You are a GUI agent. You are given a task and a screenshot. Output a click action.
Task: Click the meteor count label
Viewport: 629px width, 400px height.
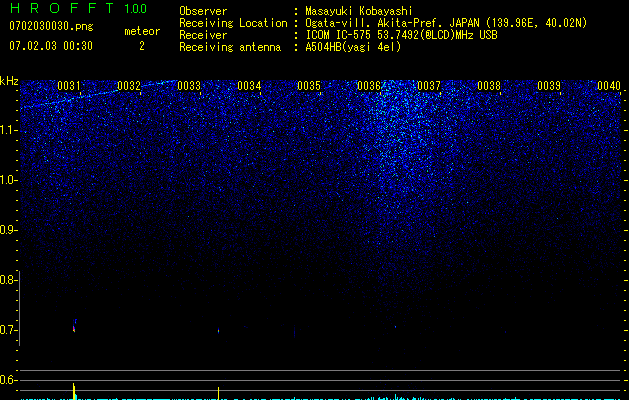[x=142, y=31]
